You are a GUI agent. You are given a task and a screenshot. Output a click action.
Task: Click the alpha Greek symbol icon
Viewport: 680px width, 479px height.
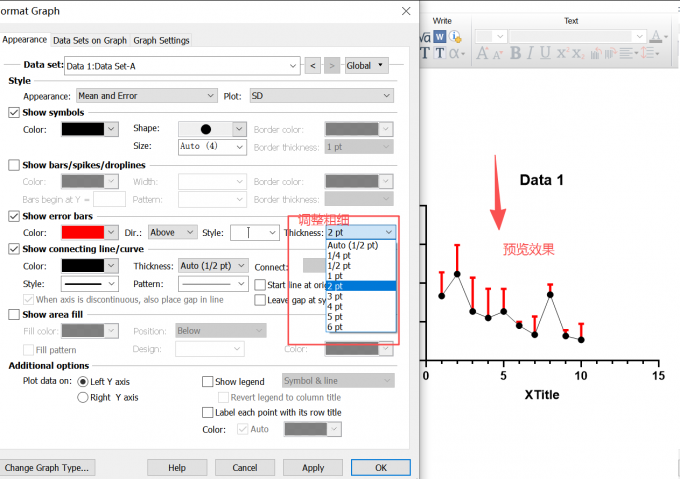pyautogui.click(x=454, y=53)
